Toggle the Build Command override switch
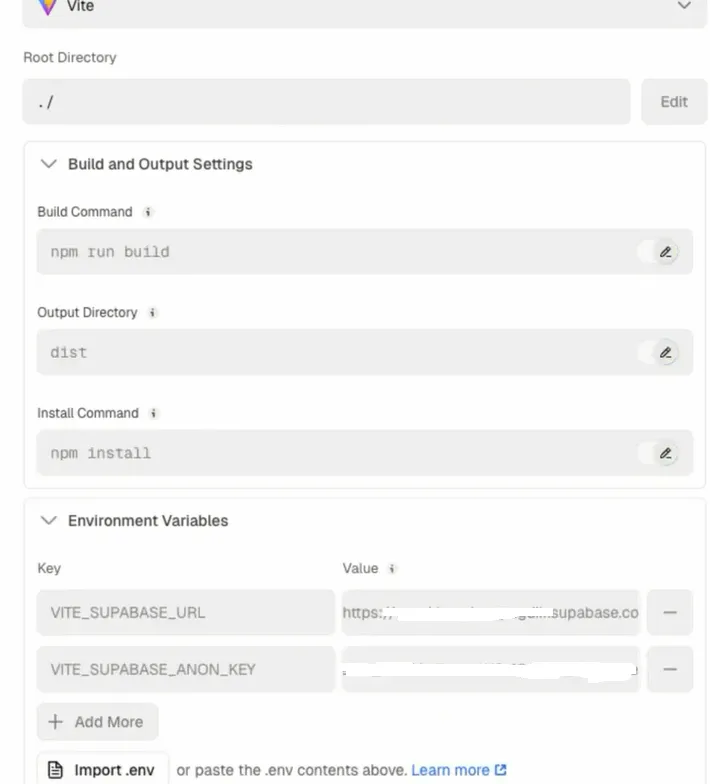 [659, 252]
